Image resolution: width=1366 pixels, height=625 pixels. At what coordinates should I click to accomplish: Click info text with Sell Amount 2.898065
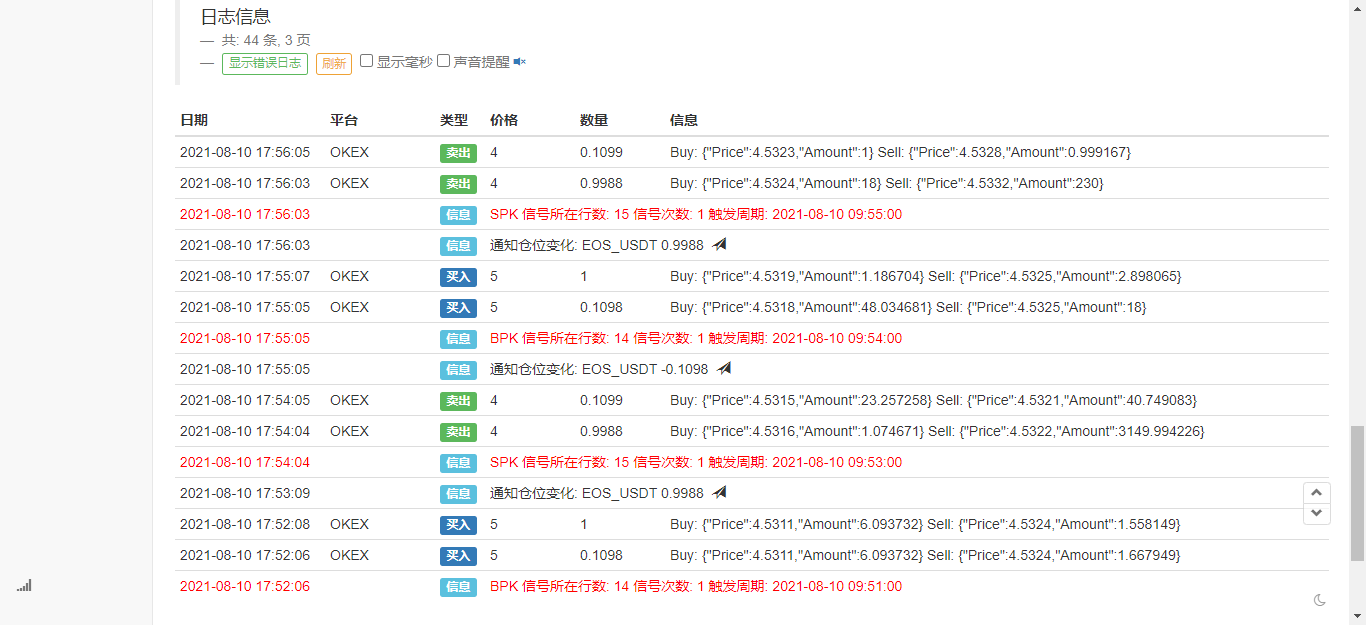tap(925, 276)
